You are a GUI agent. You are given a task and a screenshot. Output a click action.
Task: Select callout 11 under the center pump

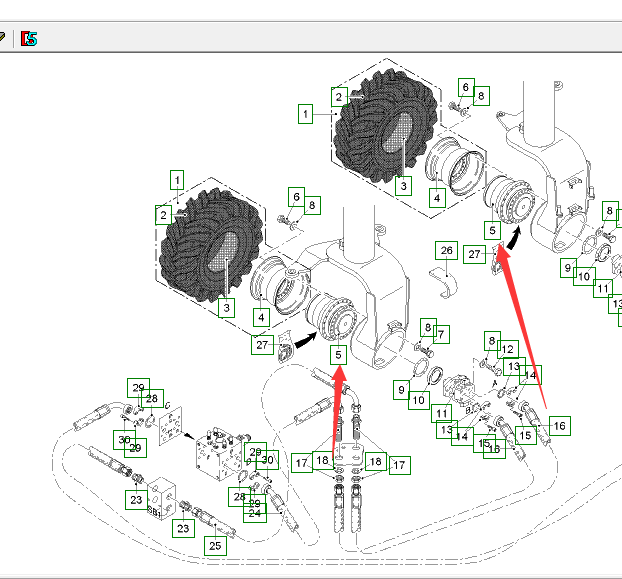tap(442, 413)
